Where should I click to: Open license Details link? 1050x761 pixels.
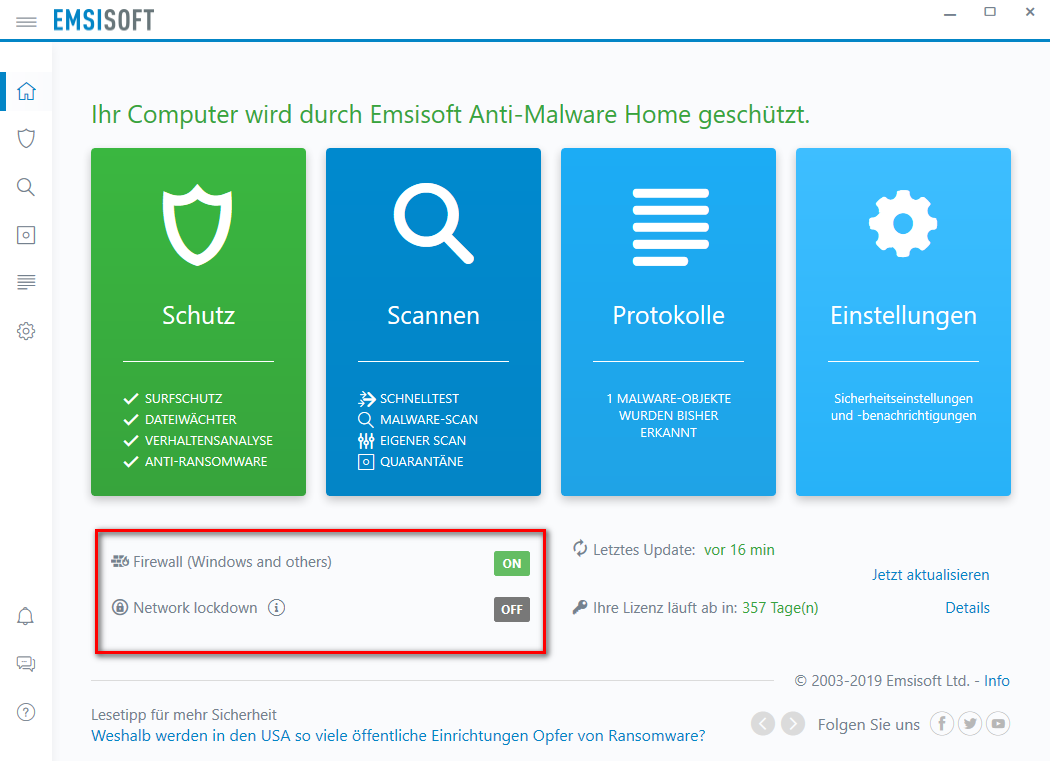(x=967, y=608)
